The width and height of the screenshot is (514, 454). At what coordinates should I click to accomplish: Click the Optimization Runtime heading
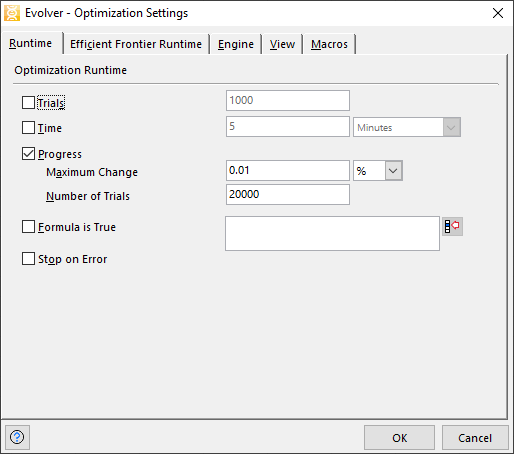coord(71,70)
